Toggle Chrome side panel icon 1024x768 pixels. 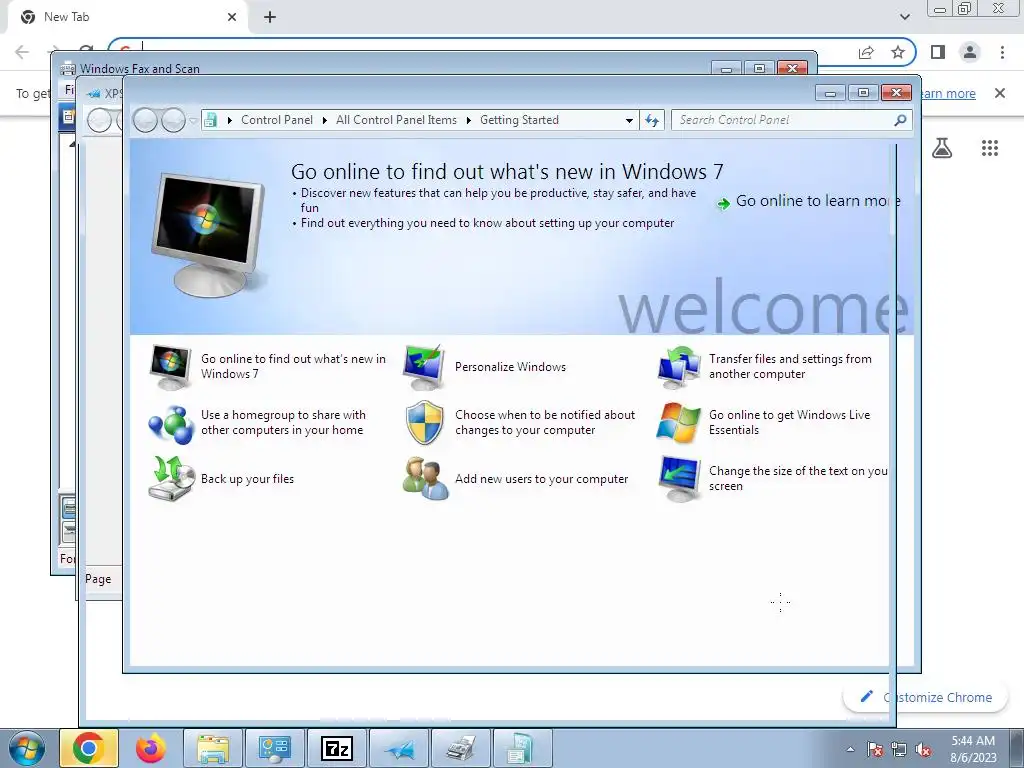[x=938, y=52]
